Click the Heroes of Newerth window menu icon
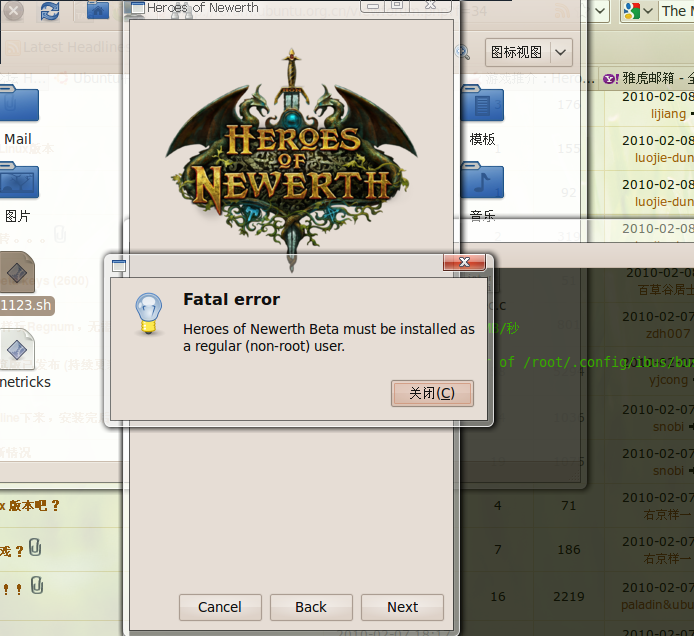Viewport: 694px width, 636px height. (138, 8)
